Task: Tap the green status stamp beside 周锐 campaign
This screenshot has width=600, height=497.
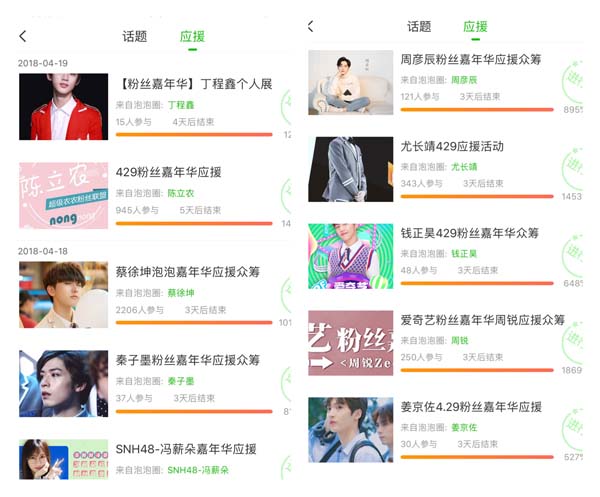Action: click(572, 342)
